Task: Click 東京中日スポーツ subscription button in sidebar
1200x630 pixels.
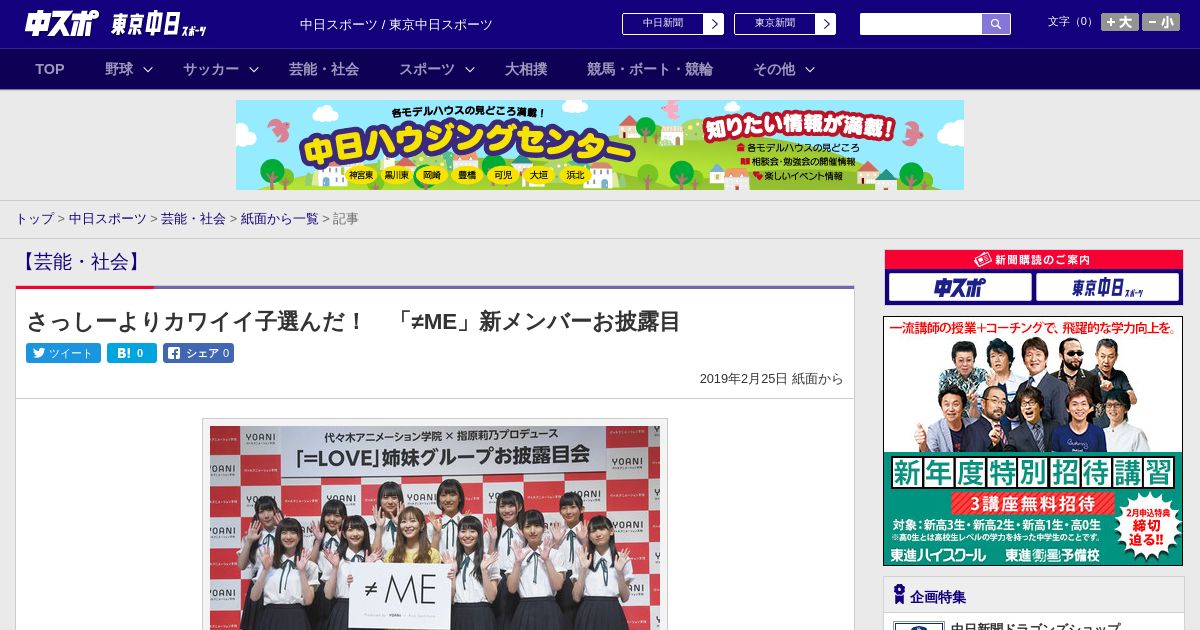Action: tap(1107, 287)
